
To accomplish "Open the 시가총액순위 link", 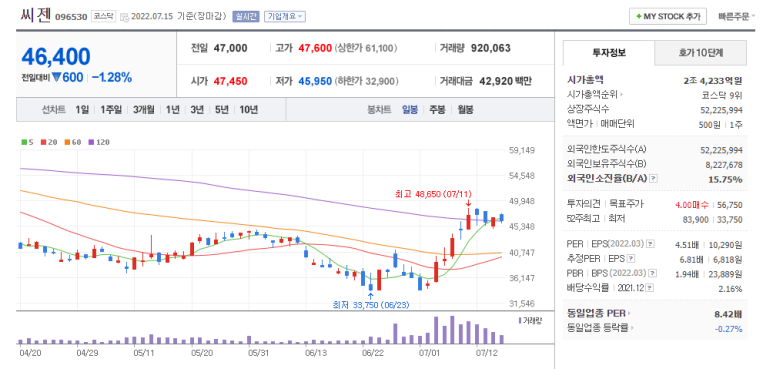I will 595,95.
